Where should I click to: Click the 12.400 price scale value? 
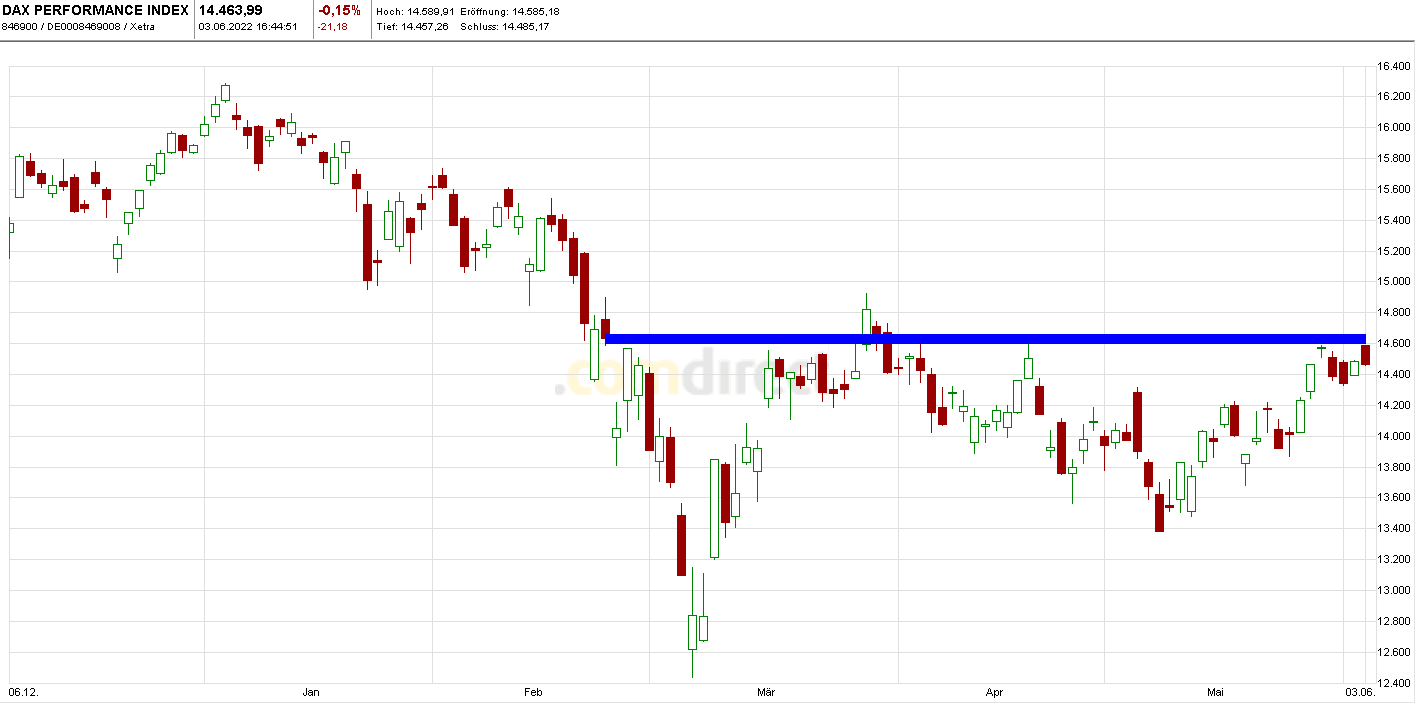(x=1393, y=682)
